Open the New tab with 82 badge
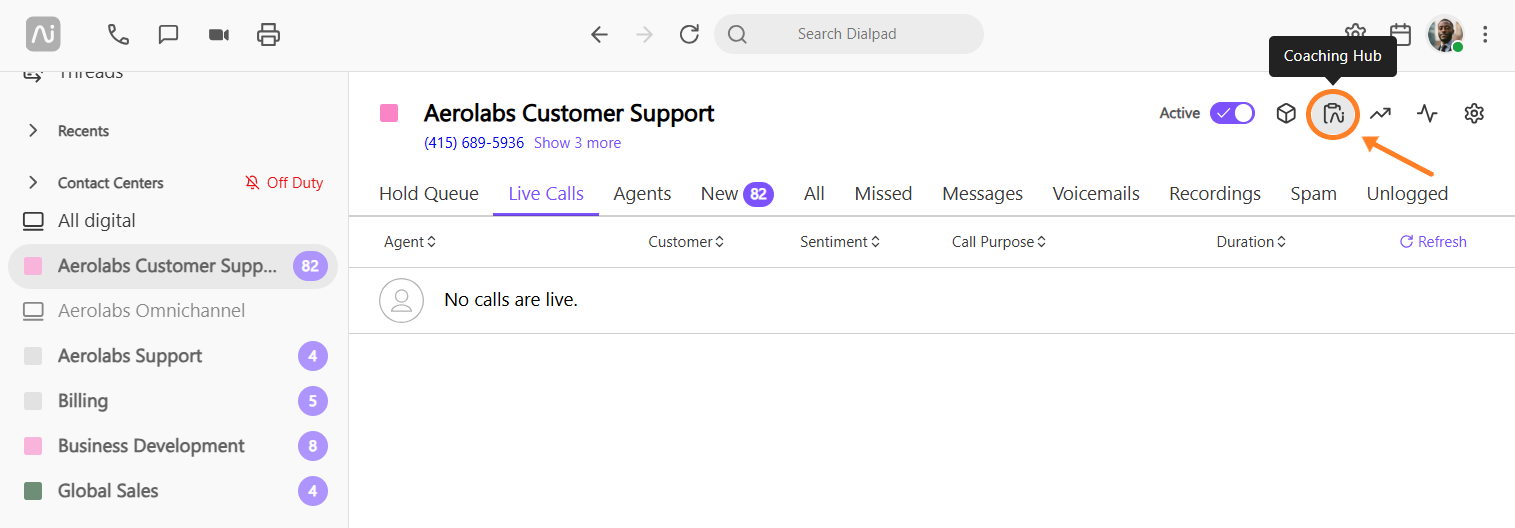This screenshot has width=1515, height=528. (x=737, y=194)
